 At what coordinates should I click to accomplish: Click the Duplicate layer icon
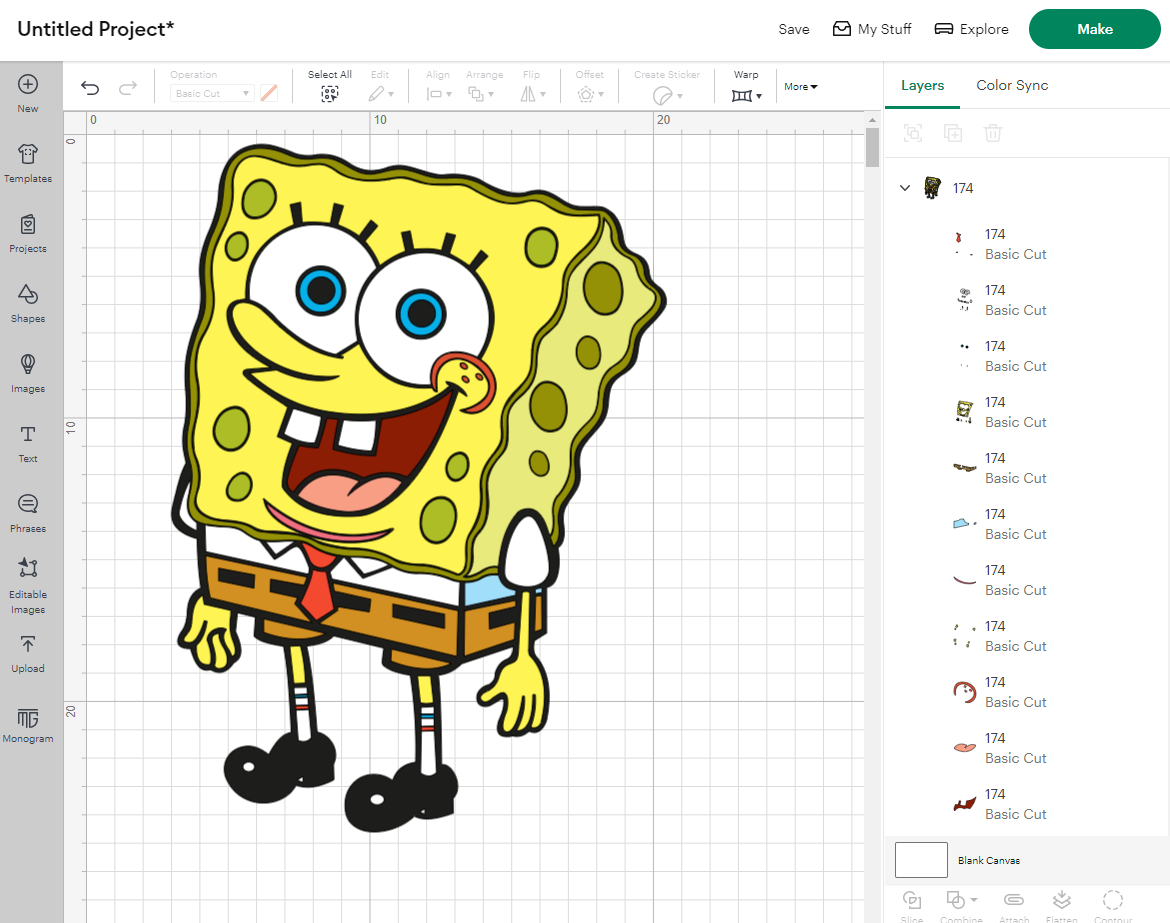[x=953, y=134]
